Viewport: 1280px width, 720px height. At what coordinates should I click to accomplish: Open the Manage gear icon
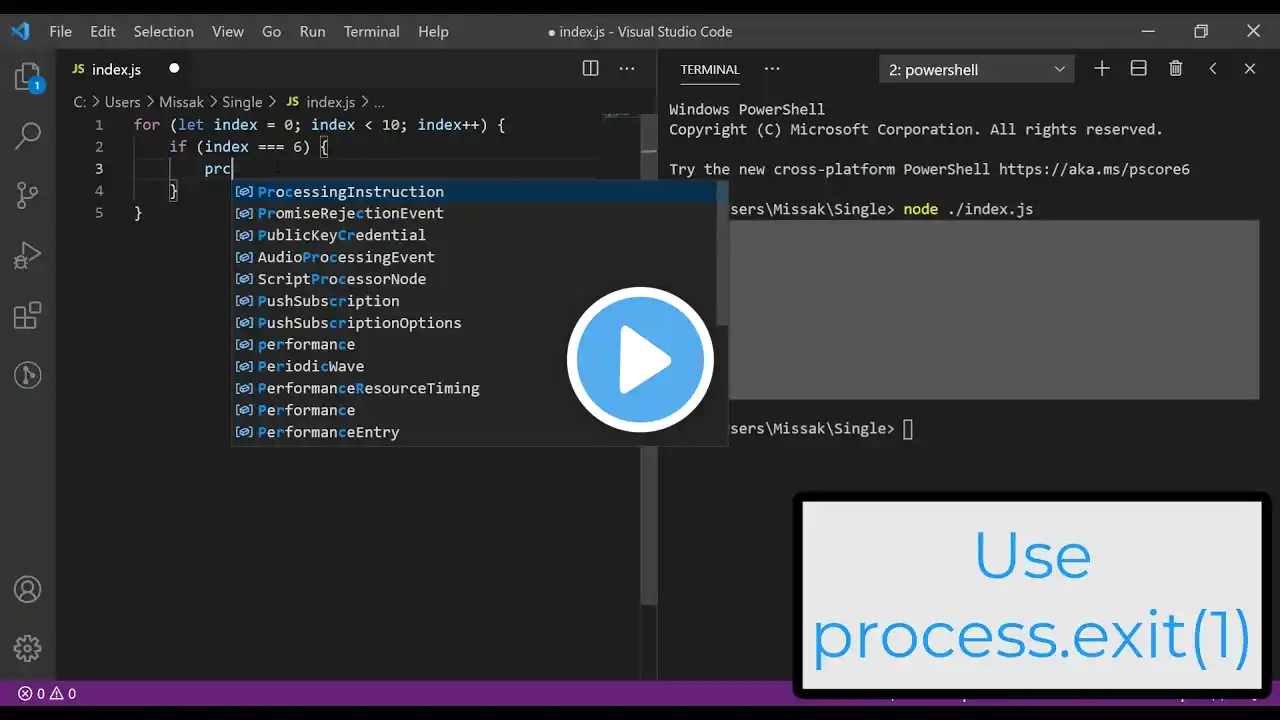[x=28, y=648]
